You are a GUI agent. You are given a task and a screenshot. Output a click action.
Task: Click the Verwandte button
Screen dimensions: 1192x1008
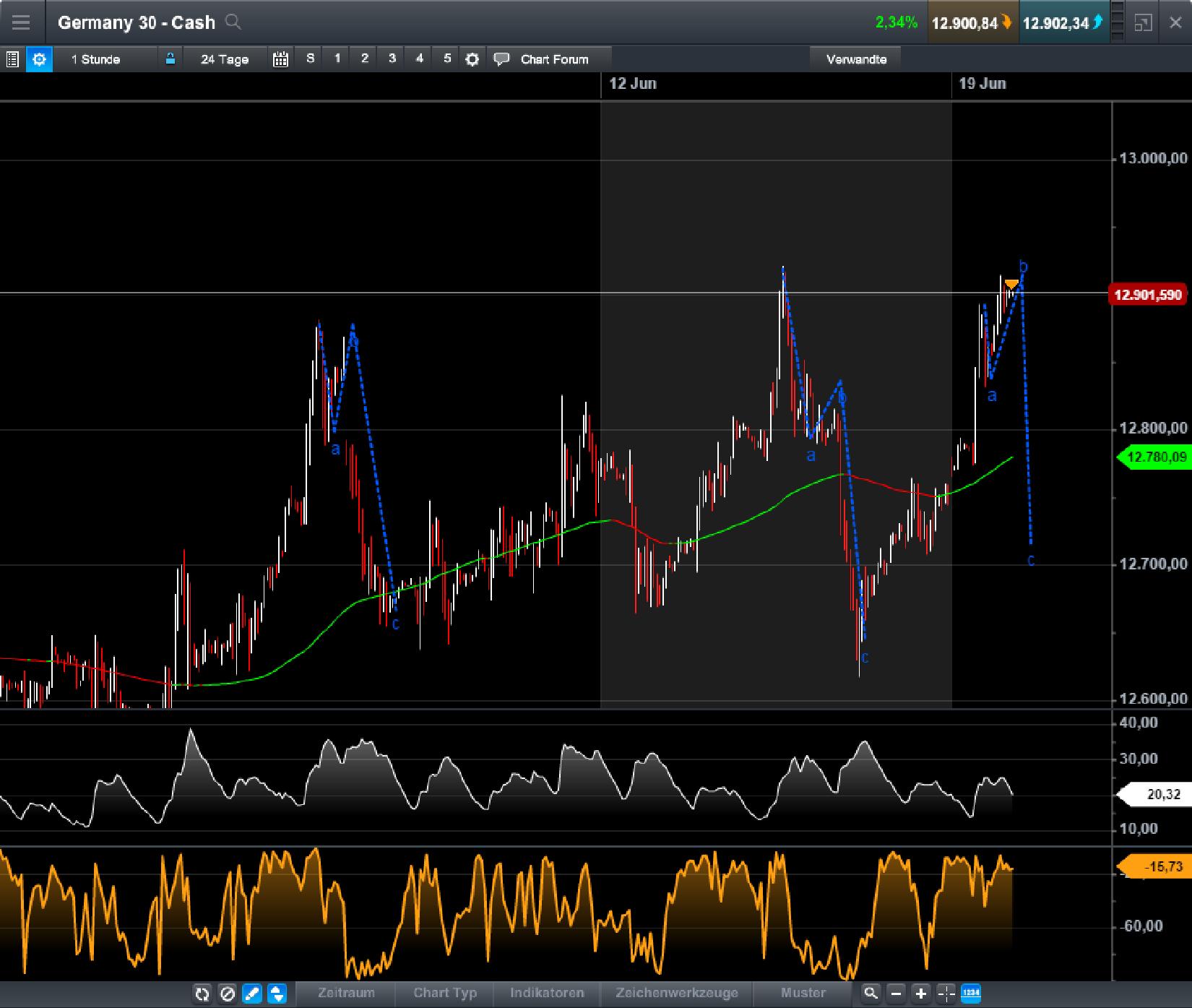857,59
